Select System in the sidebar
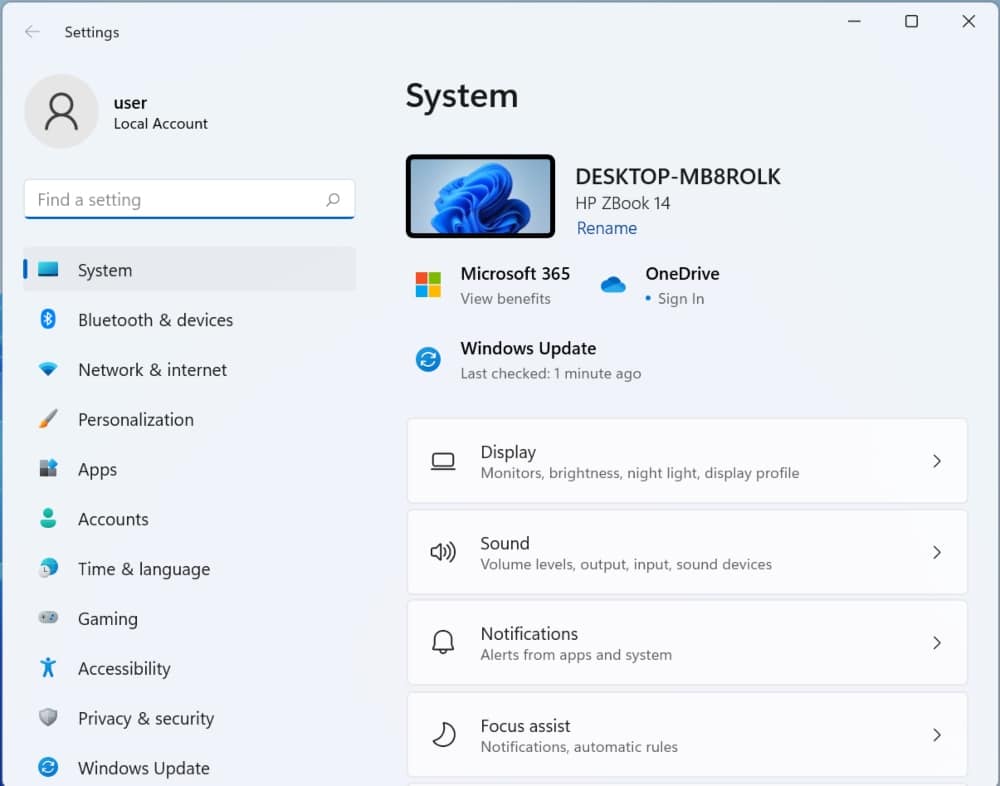1000x786 pixels. click(x=189, y=269)
